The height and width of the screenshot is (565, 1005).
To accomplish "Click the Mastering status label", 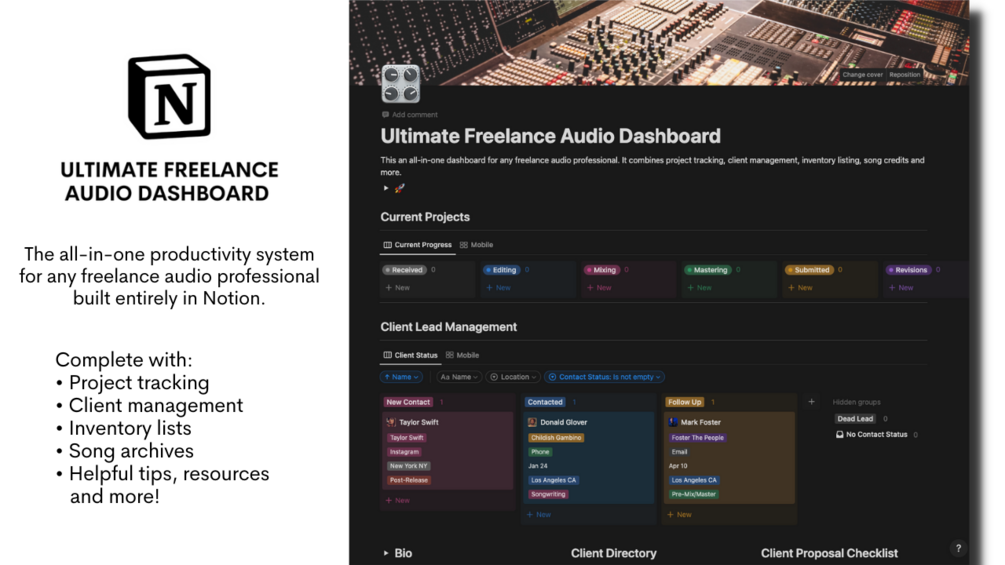I will 707,270.
